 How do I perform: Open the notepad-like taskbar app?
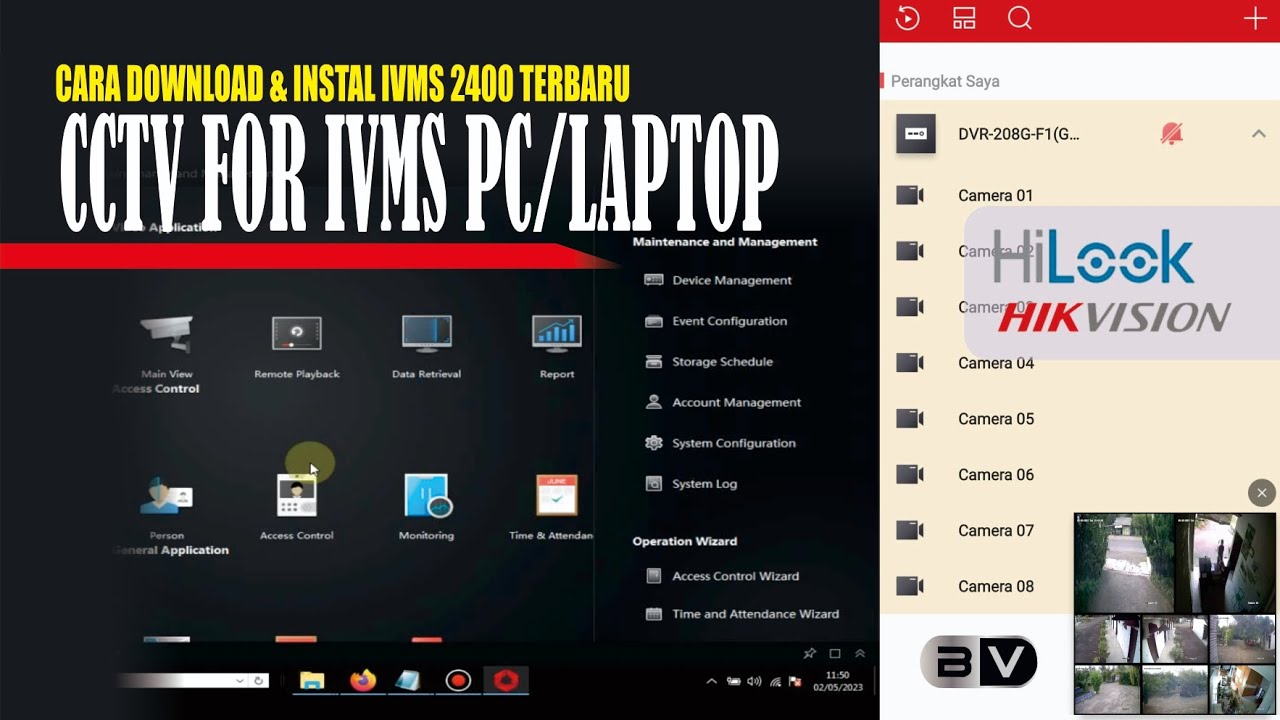click(x=408, y=681)
